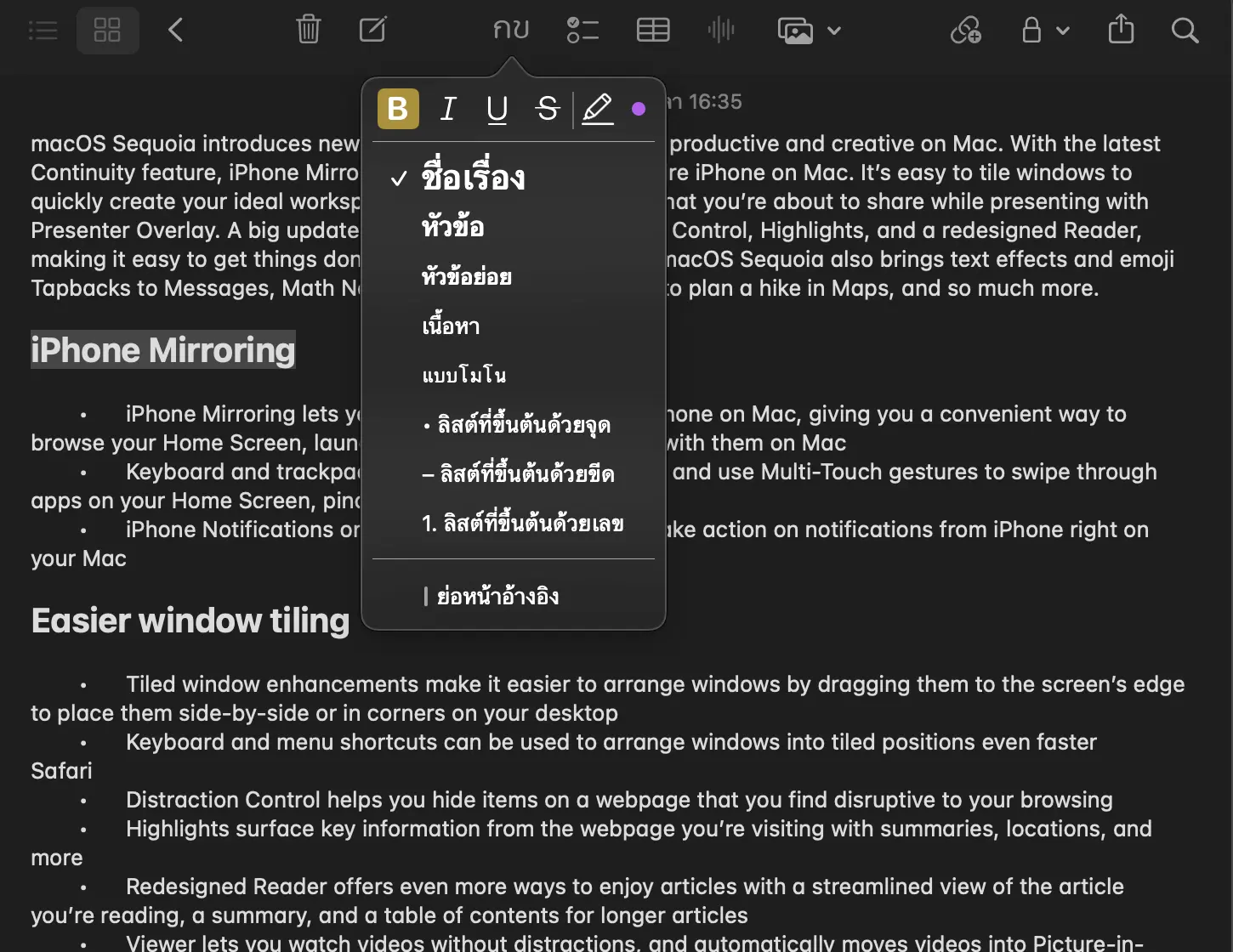Screen dimensions: 1233x952
Task: Toggle Strikethrough formatting in popup
Action: pos(548,109)
